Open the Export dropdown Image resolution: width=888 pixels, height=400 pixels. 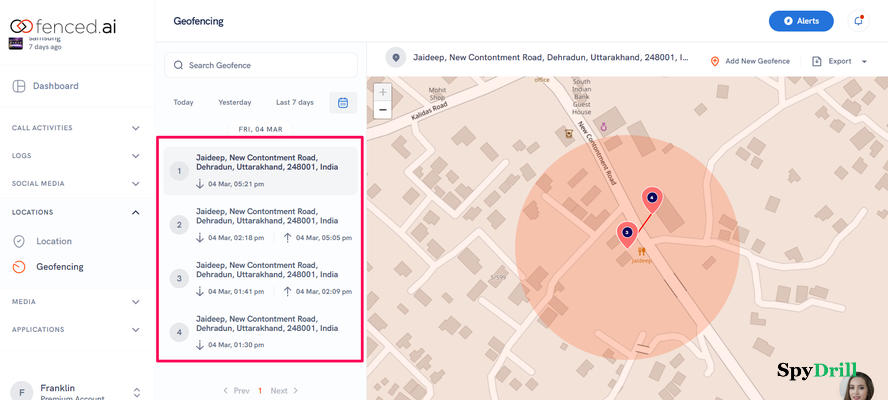pyautogui.click(x=839, y=61)
